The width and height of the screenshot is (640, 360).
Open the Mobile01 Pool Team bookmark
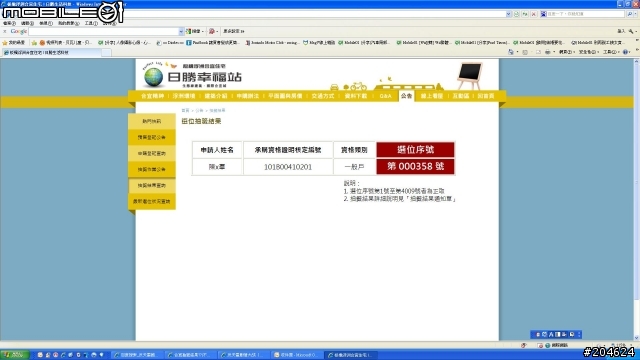[x=481, y=42]
